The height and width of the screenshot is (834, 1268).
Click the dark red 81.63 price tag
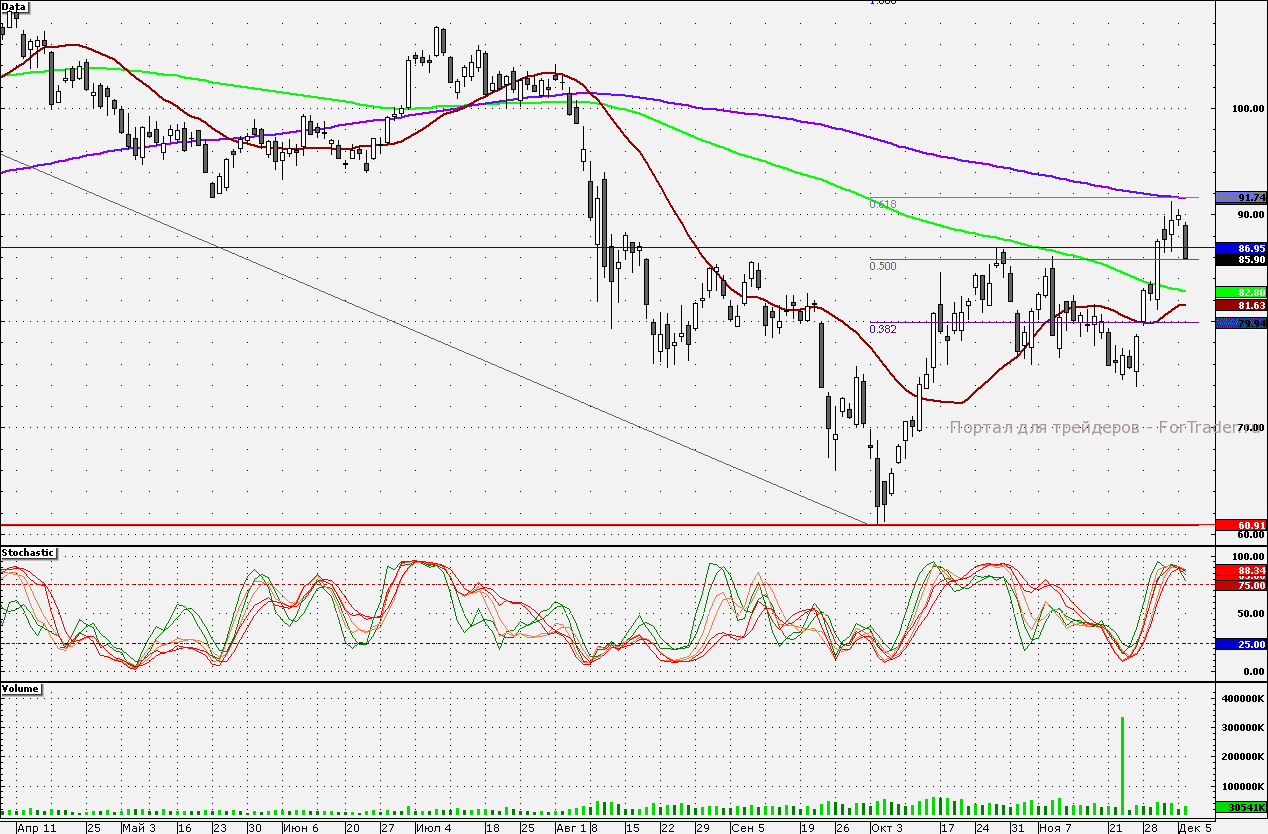coord(1239,305)
